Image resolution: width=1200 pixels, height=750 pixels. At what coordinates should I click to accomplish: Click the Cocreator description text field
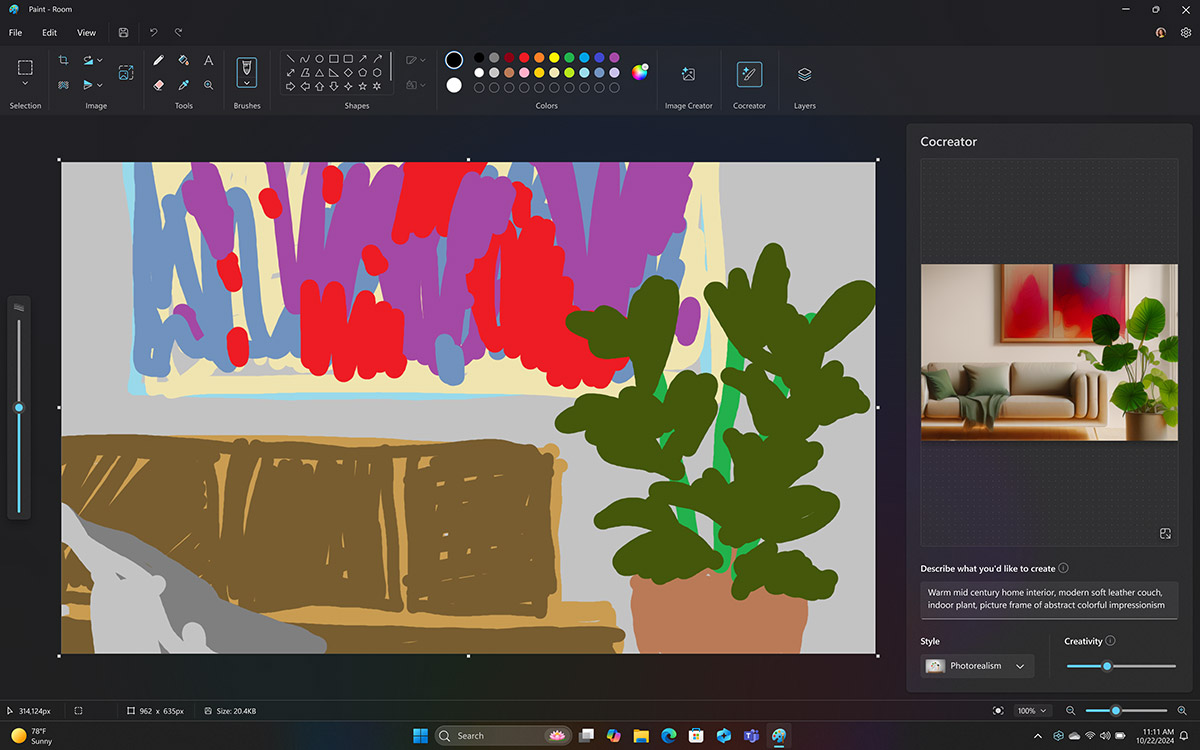(x=1048, y=597)
